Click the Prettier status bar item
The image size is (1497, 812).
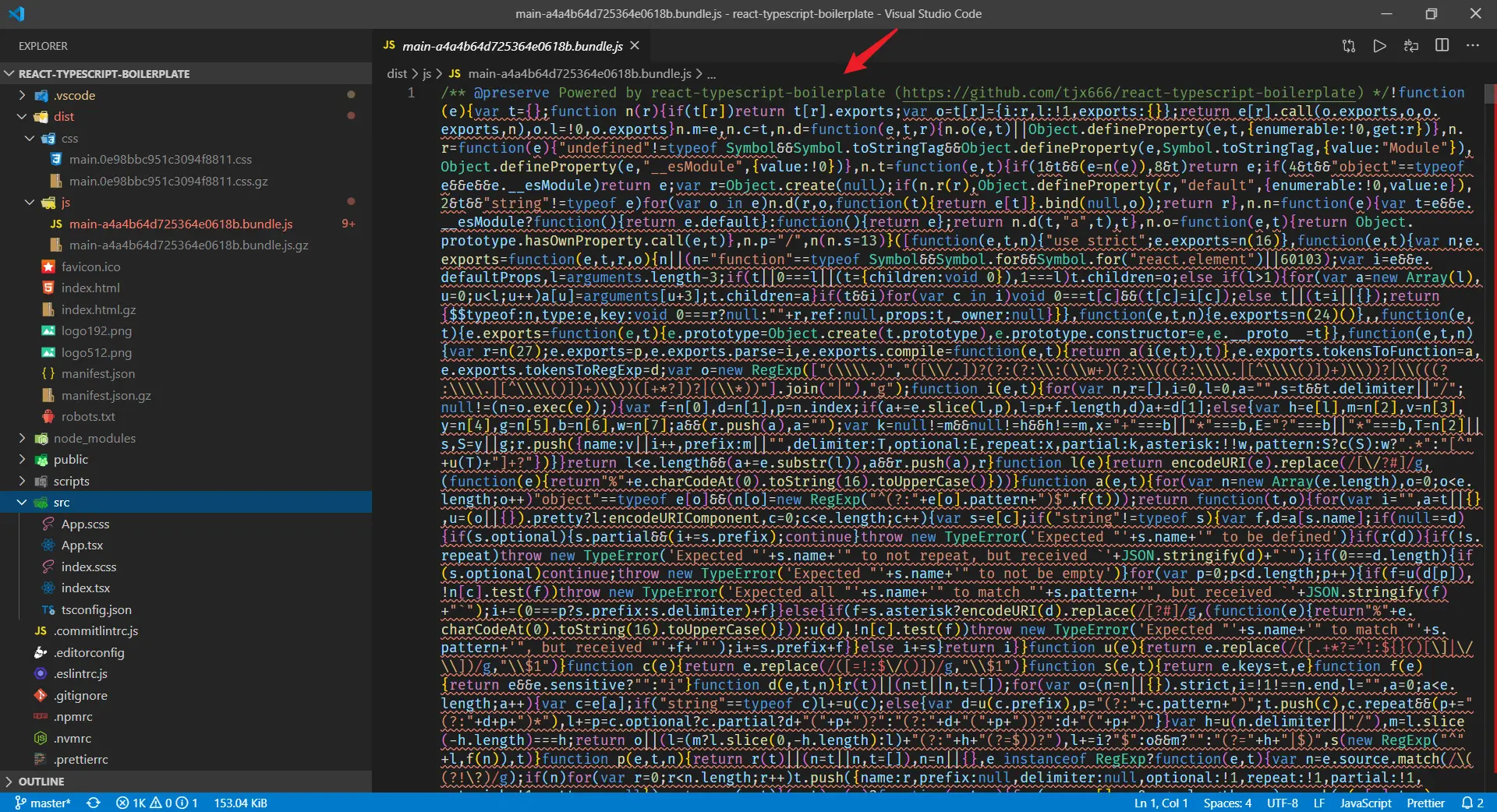point(1425,803)
